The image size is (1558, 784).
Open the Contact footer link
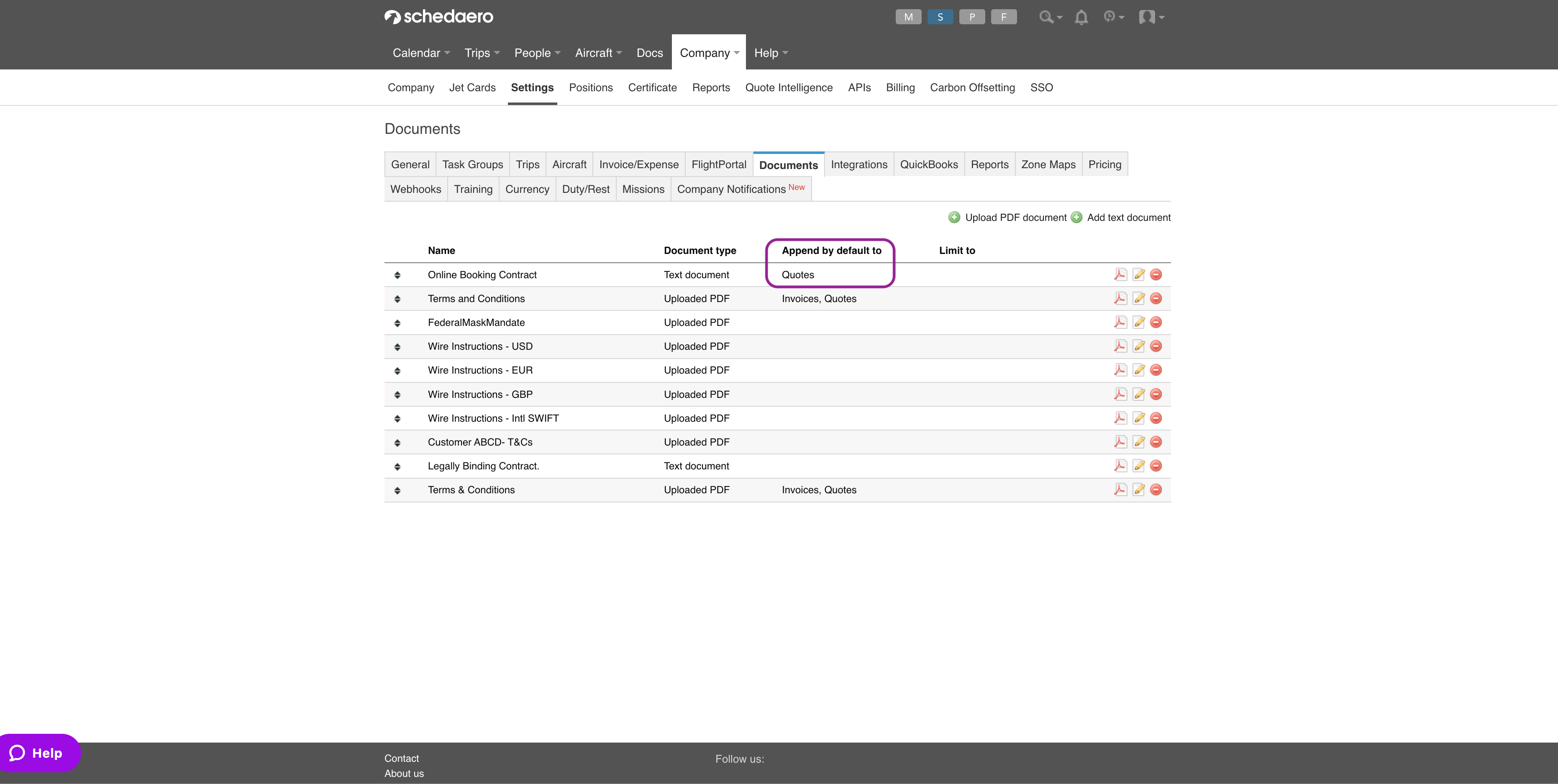402,758
